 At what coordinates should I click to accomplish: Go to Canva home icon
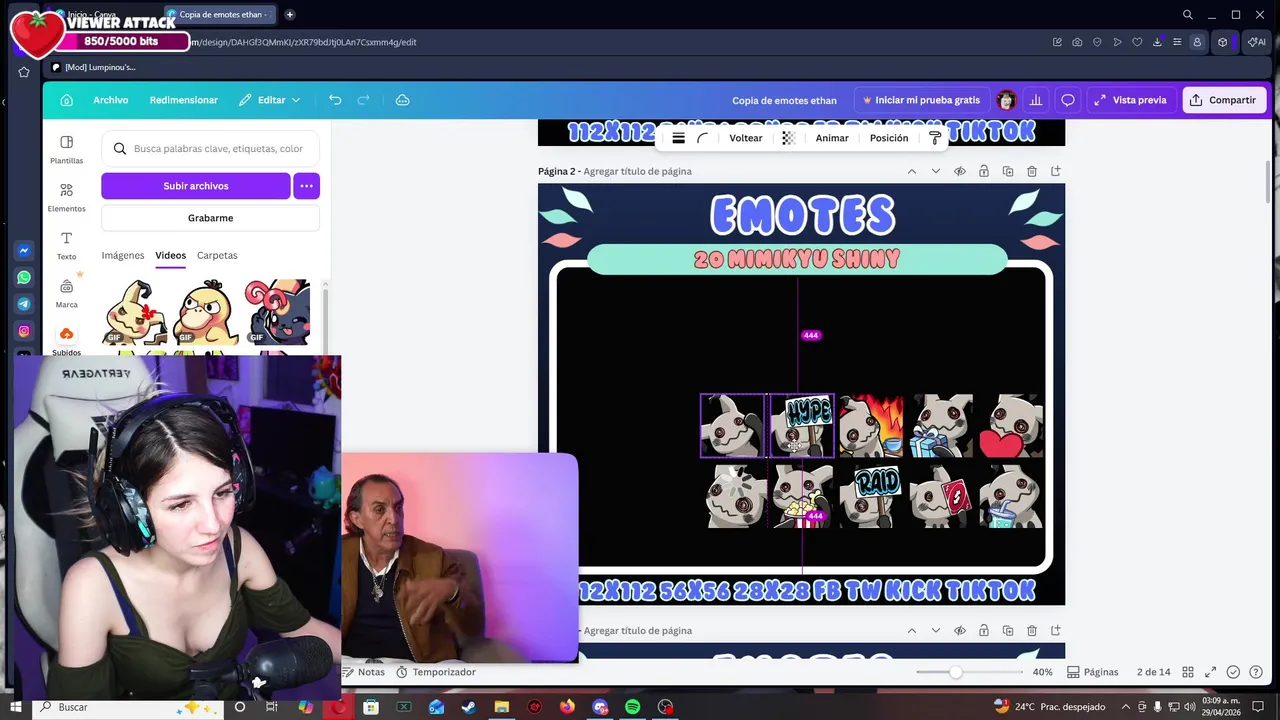[x=66, y=100]
